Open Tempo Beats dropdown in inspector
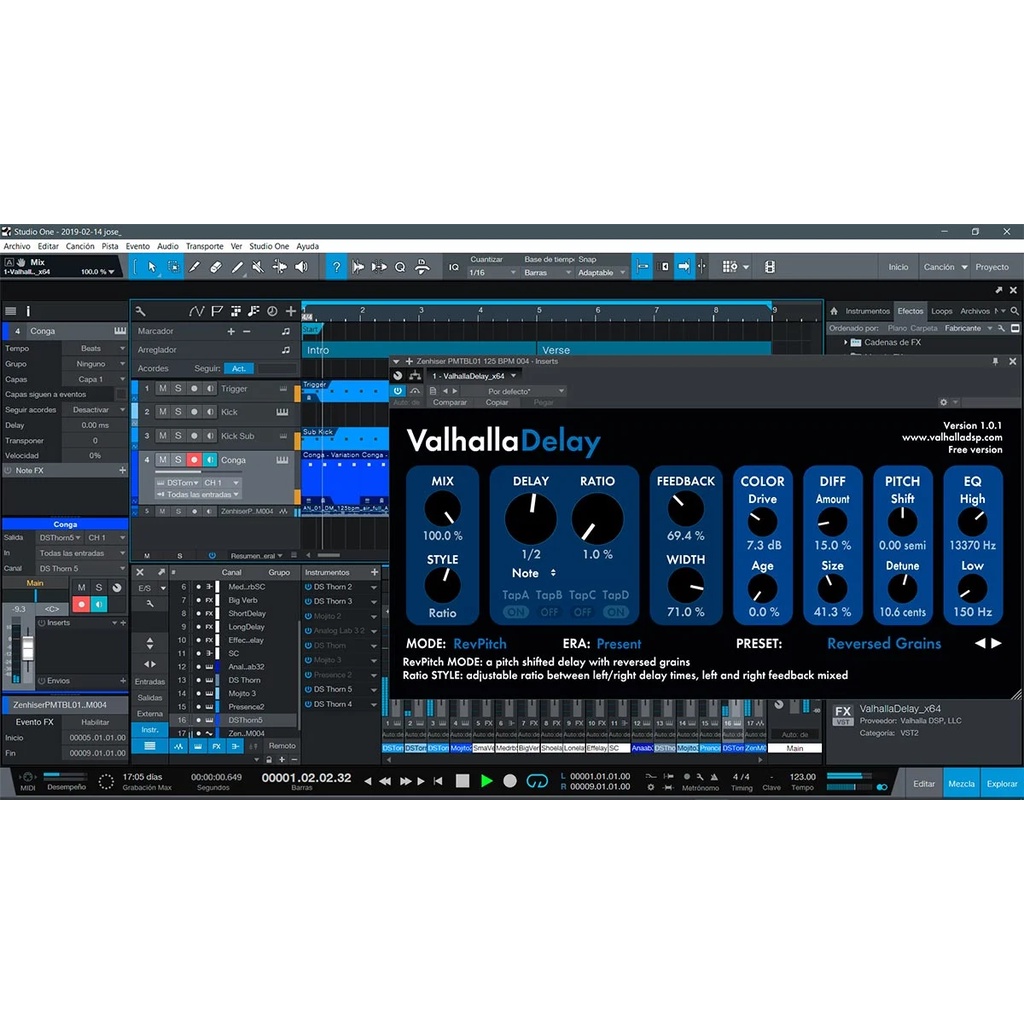The height and width of the screenshot is (1024, 1024). (x=95, y=348)
